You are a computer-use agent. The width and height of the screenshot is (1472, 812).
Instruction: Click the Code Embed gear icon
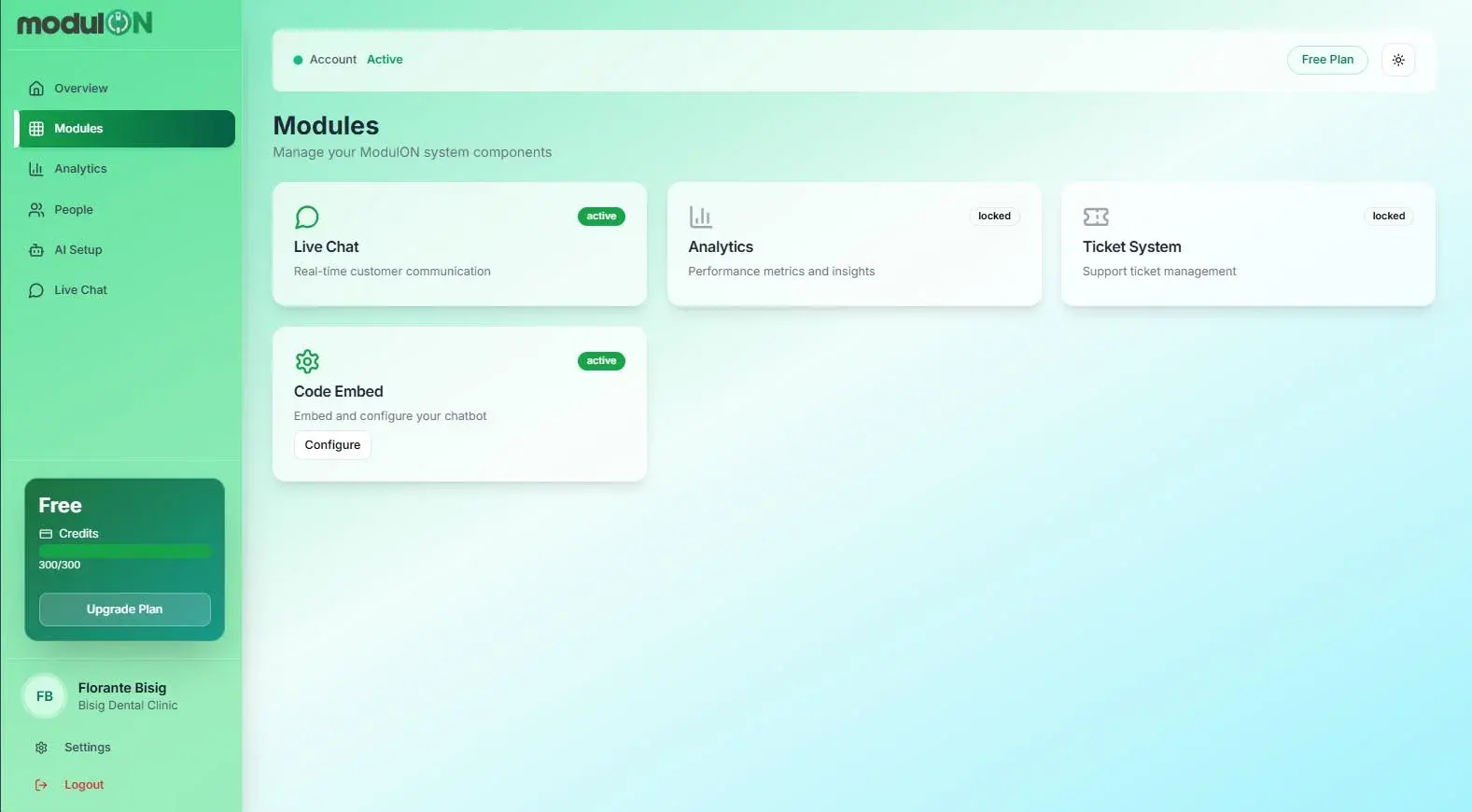point(307,361)
